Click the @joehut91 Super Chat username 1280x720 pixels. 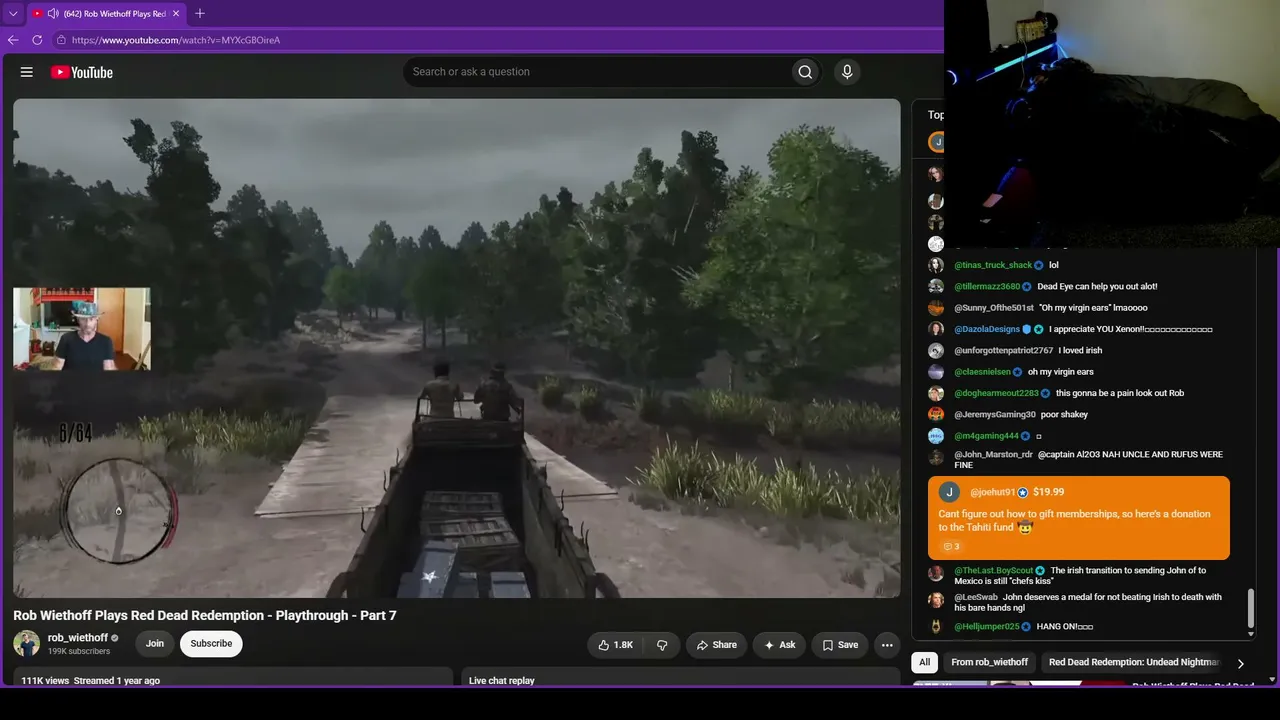click(992, 492)
